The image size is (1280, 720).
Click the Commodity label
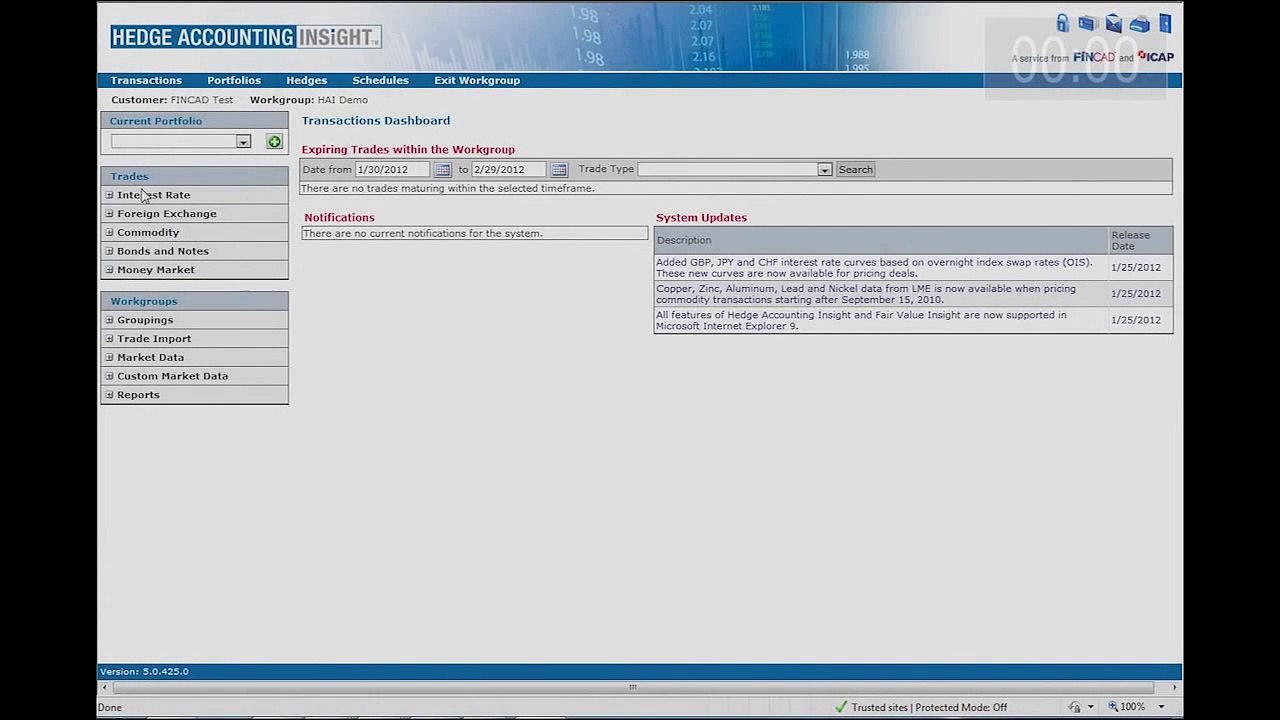148,232
